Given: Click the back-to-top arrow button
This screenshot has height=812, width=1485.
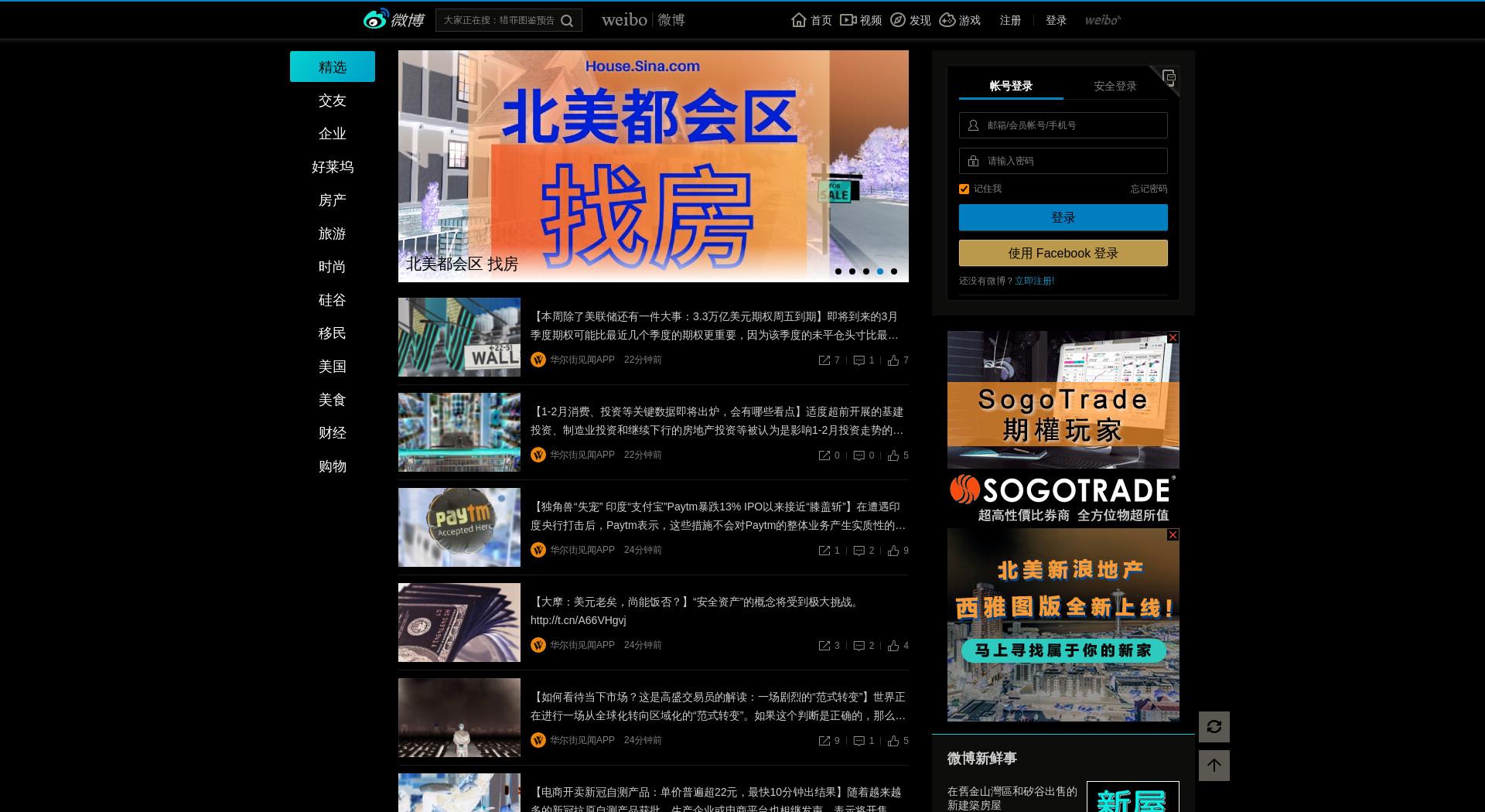Looking at the screenshot, I should (1214, 766).
